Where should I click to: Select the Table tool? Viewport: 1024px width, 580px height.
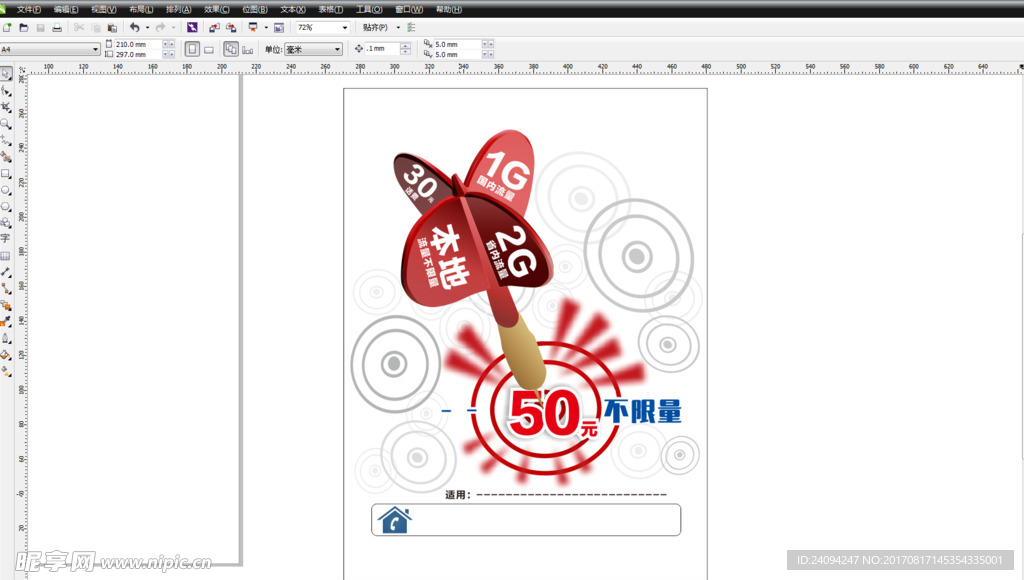click(6, 255)
